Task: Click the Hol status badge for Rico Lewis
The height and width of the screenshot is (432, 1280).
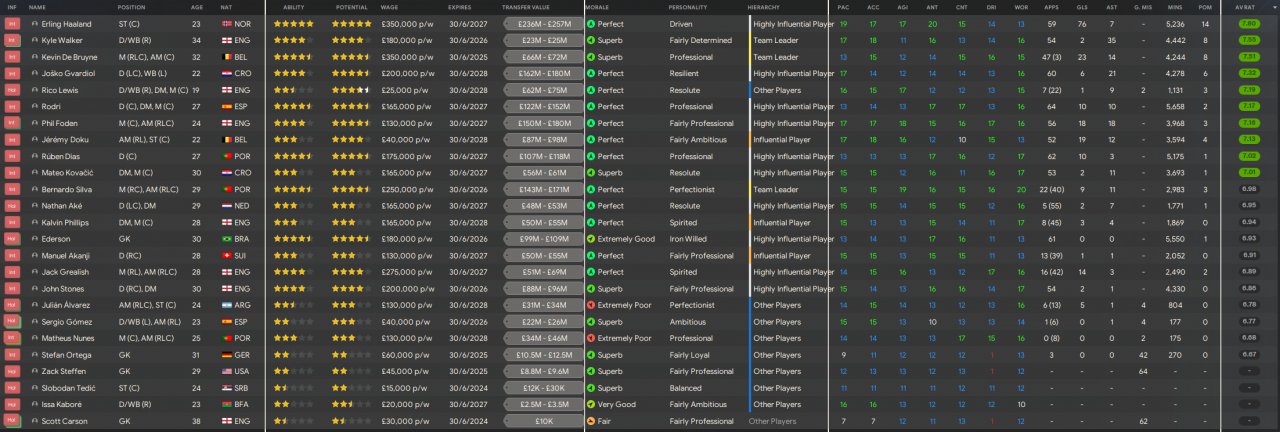Action: pos(12,90)
